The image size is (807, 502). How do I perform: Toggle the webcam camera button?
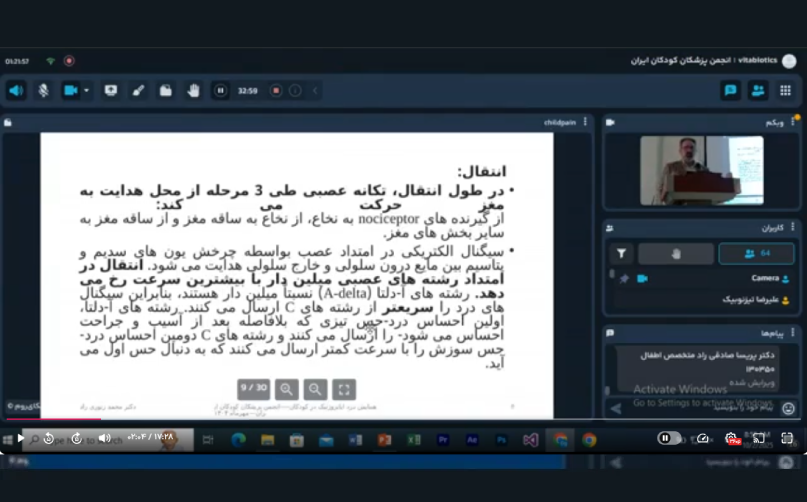tap(71, 91)
